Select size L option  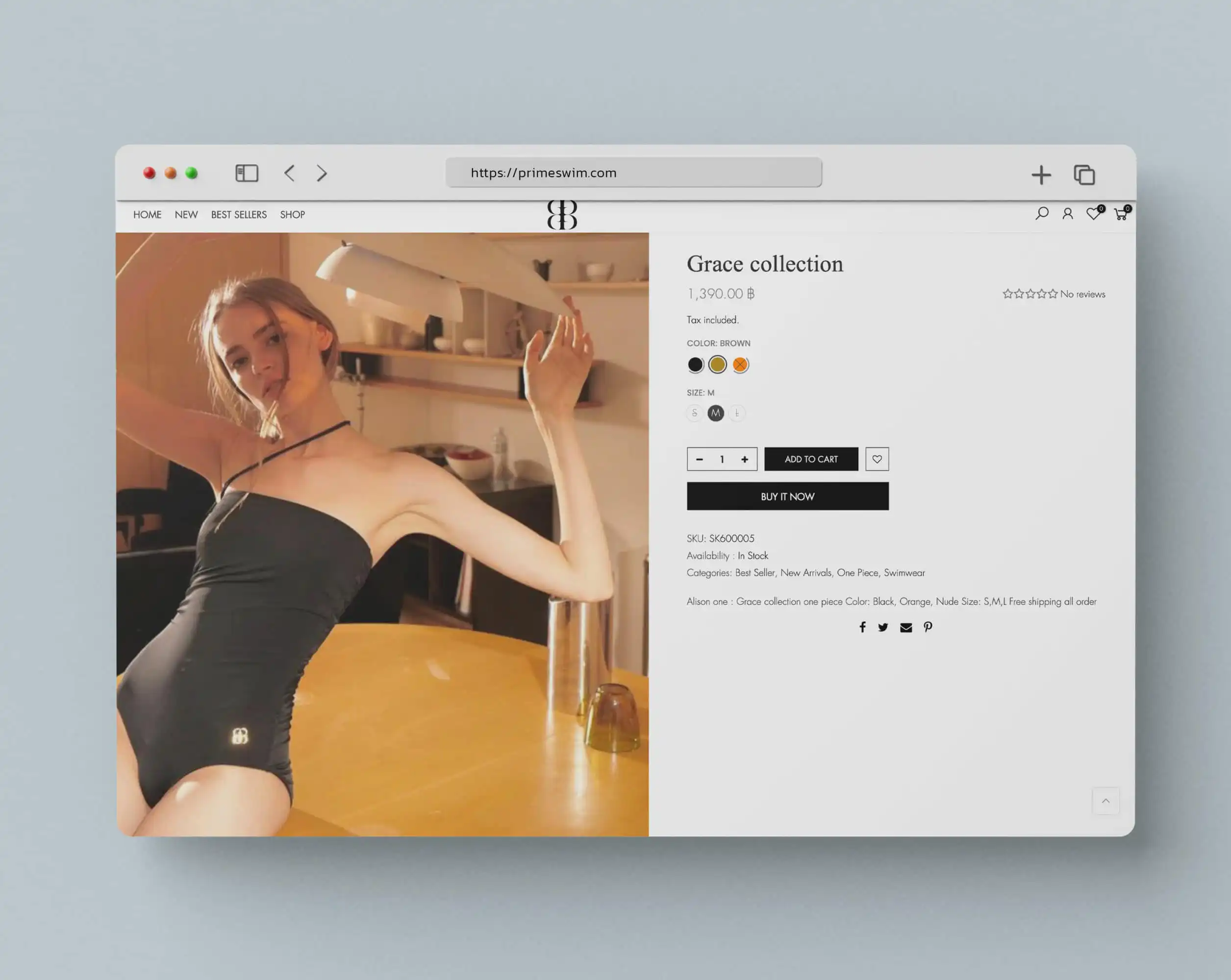pos(736,413)
